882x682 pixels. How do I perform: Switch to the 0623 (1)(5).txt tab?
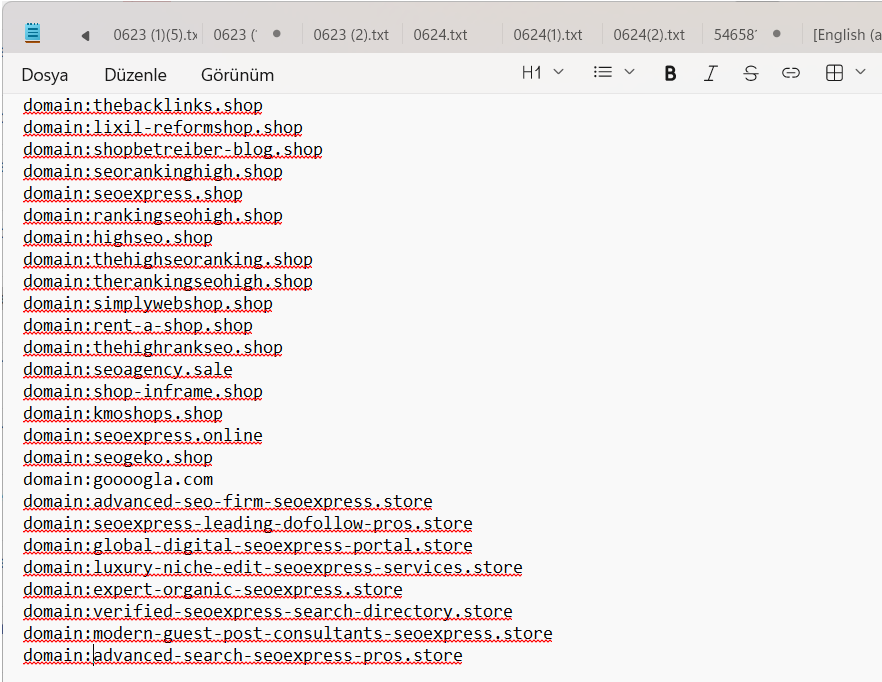[155, 35]
